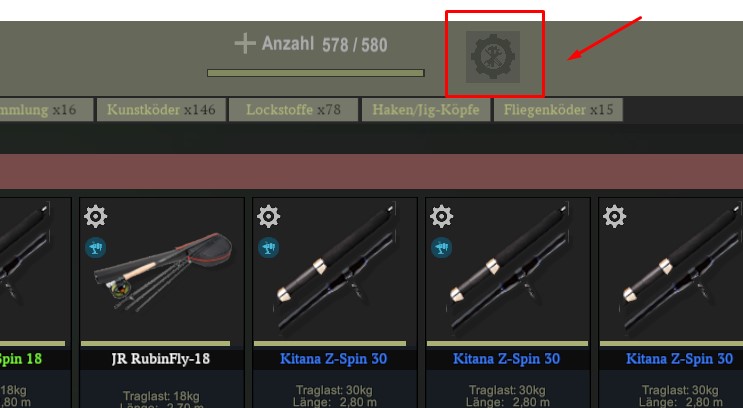Viewport: 743px width, 408px height.
Task: Click first Kitana Z-Spin 30 title
Action: pyautogui.click(x=334, y=359)
